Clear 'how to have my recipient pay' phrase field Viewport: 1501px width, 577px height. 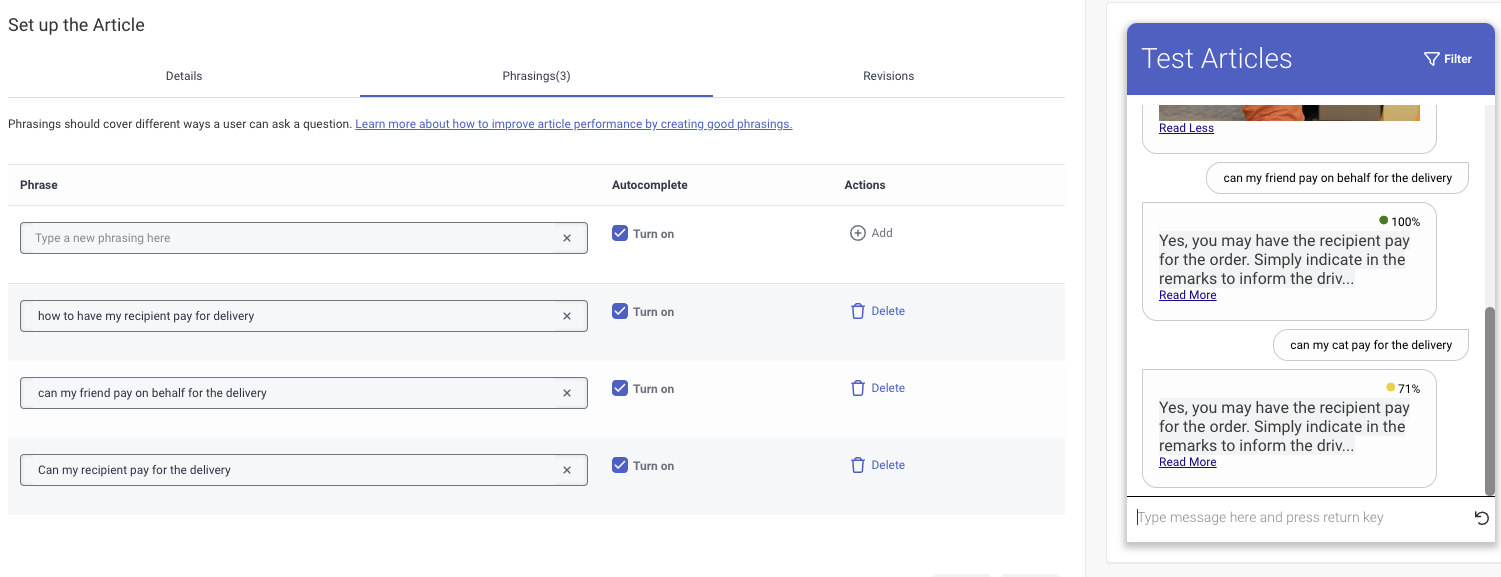pos(567,316)
